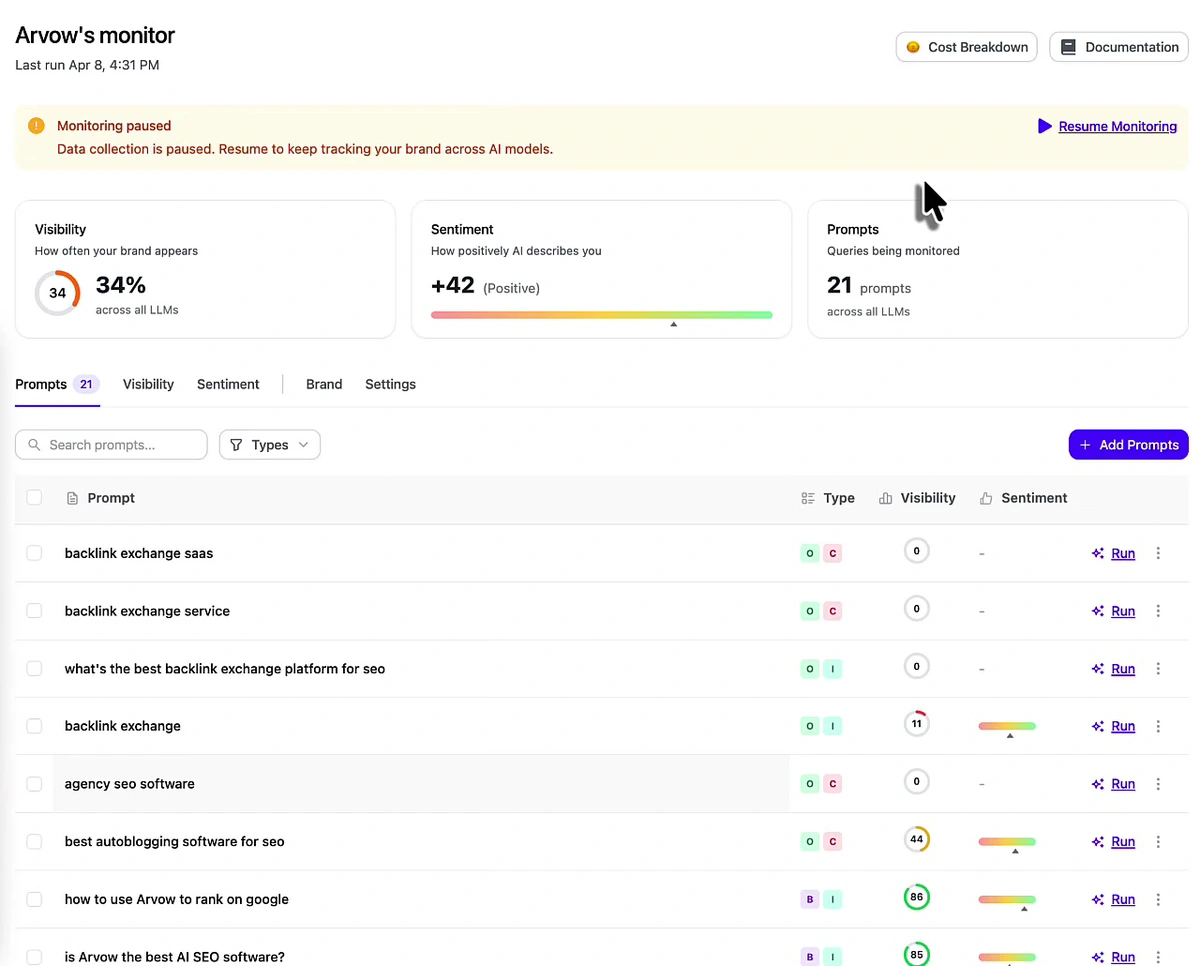Click the Sentiment column header in the table
Screen dimensions: 1200x966
1023,498
